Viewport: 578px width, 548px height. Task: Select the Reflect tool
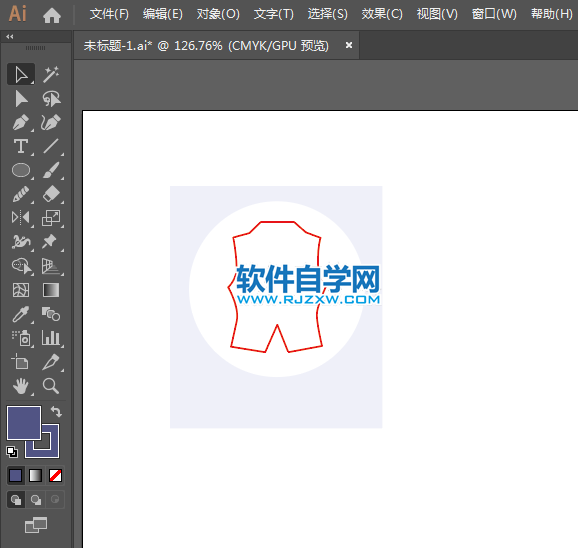click(x=21, y=218)
